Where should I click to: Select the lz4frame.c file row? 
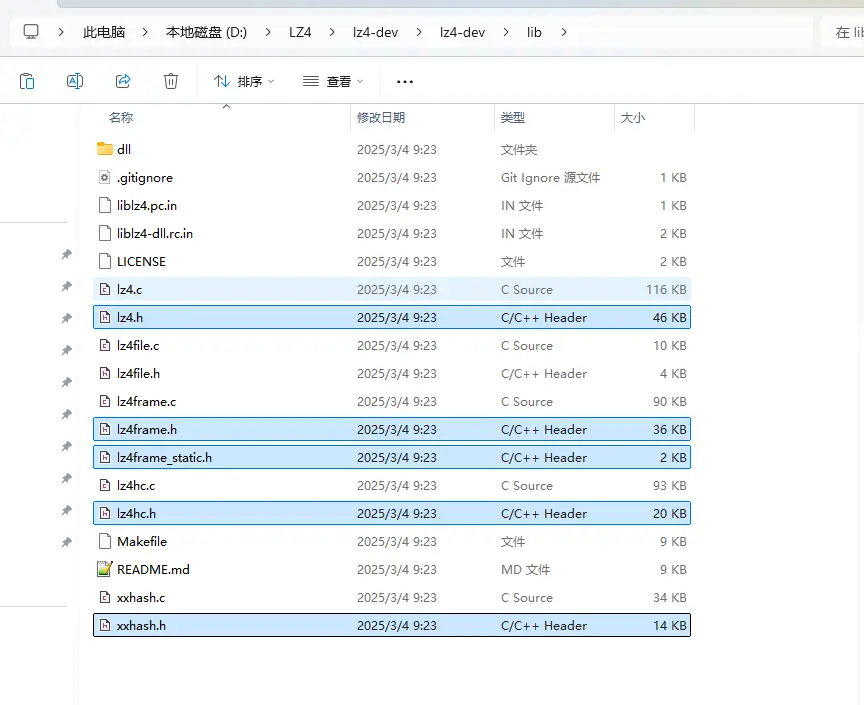point(146,401)
